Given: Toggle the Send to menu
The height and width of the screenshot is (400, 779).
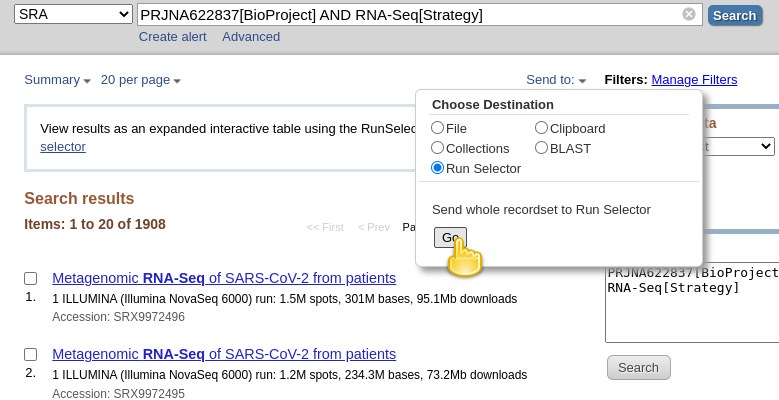Looking at the screenshot, I should pyautogui.click(x=556, y=80).
